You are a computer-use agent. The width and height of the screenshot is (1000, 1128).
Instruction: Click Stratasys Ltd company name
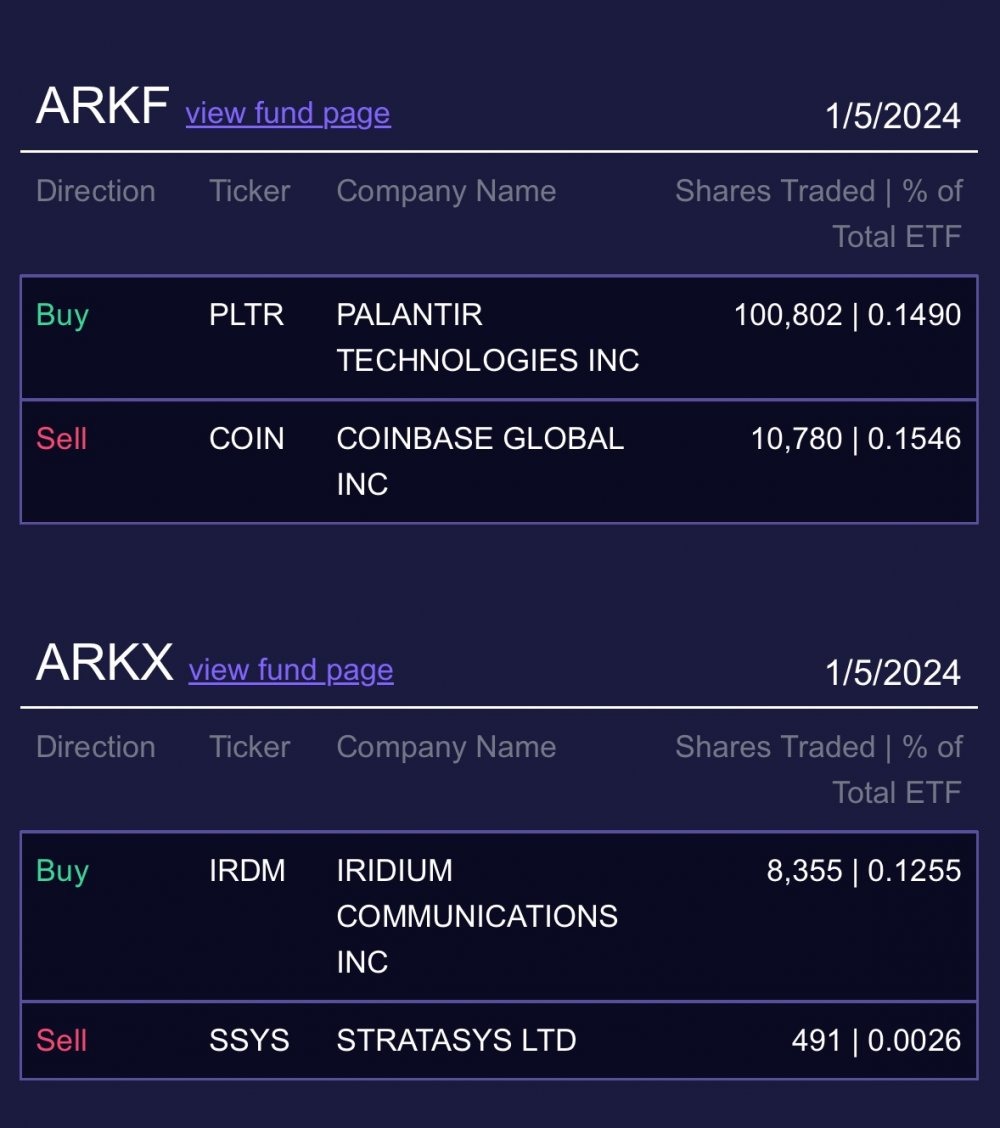[456, 1040]
